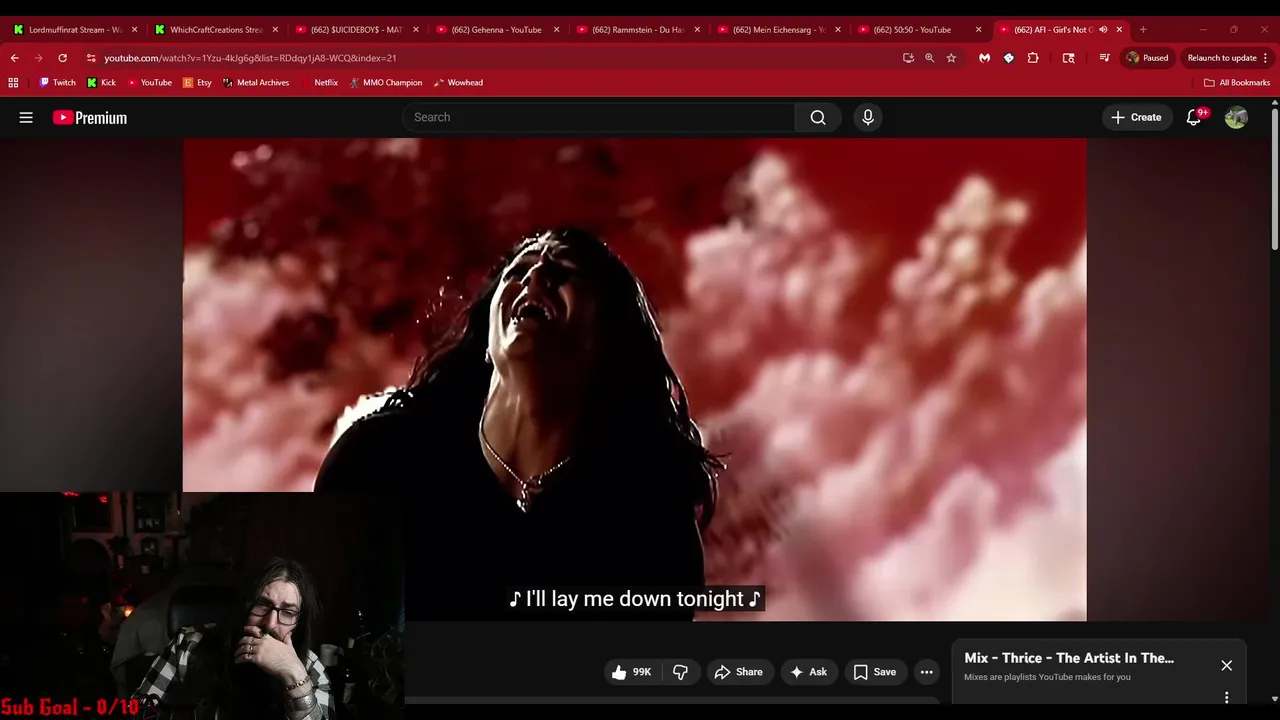Close the Lordmuffinrat Stream tab
This screenshot has height=720, width=1280.
[x=134, y=30]
